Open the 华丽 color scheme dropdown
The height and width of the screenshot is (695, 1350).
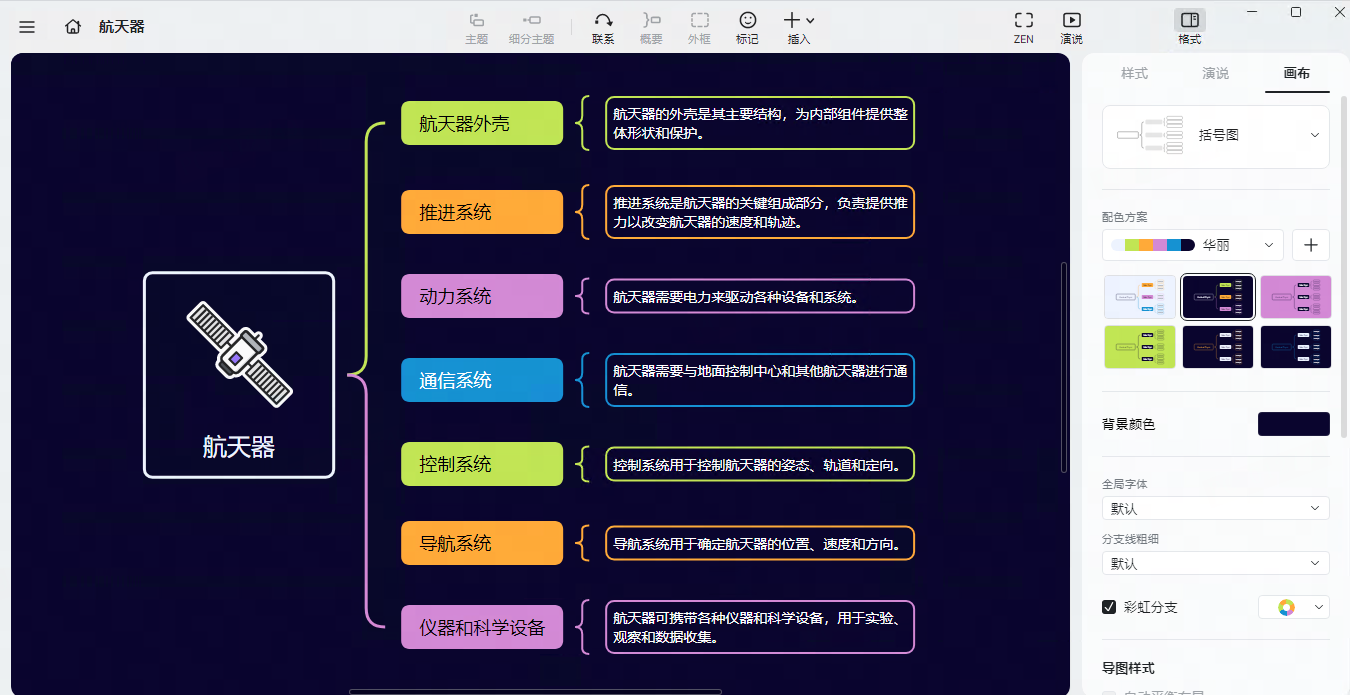pos(1193,245)
